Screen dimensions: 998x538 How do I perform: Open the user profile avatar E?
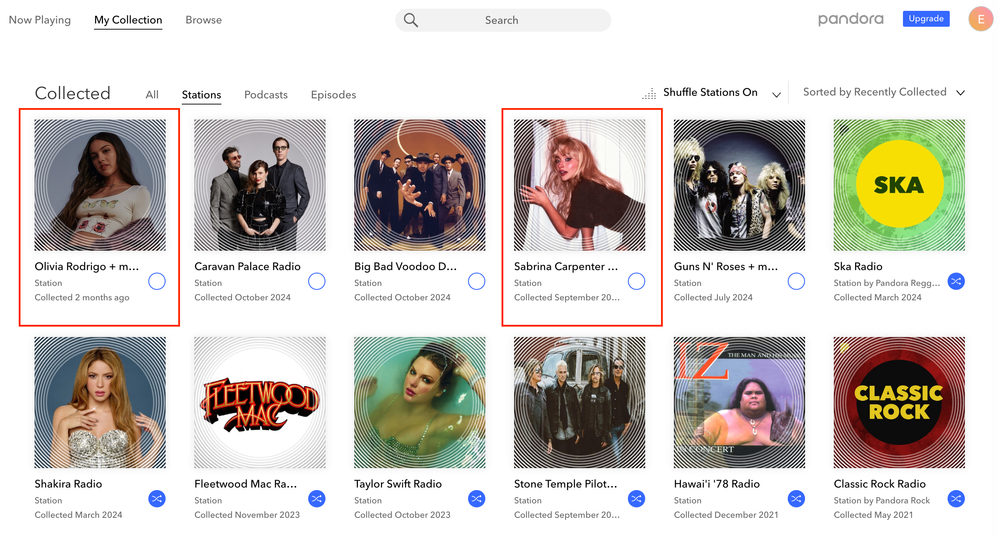point(980,19)
